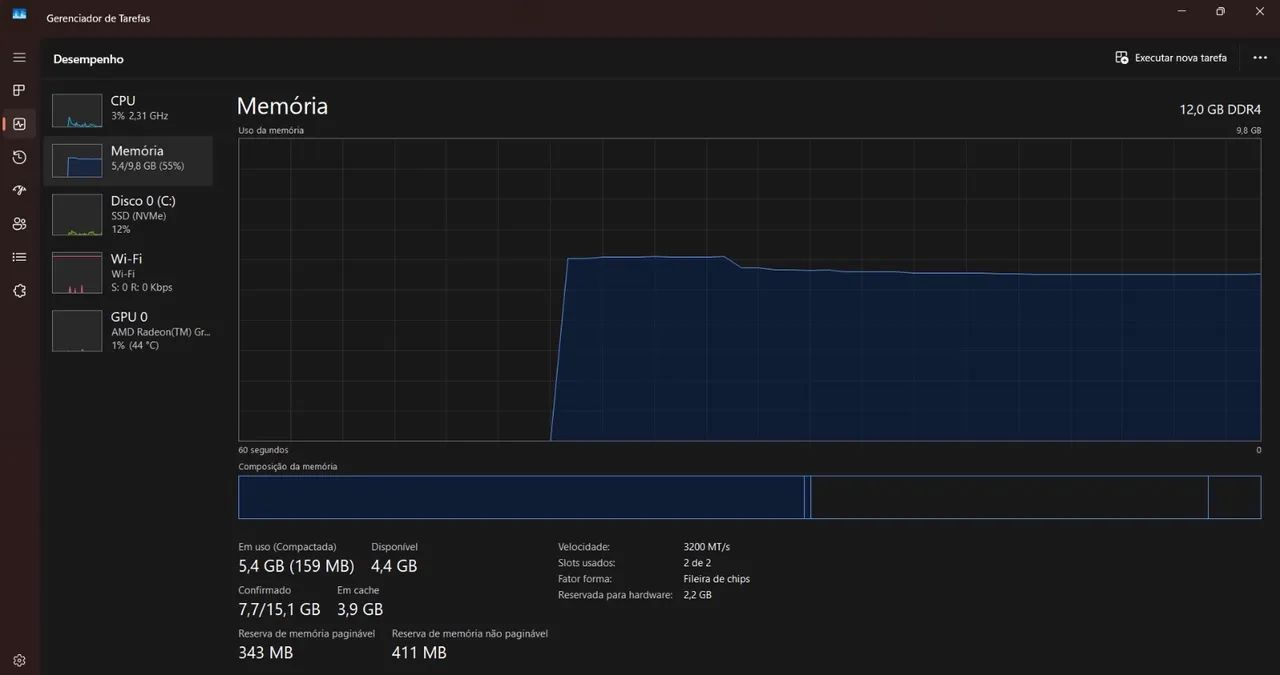The width and height of the screenshot is (1280, 675).
Task: Click the Desempenho page title
Action: coord(88,59)
